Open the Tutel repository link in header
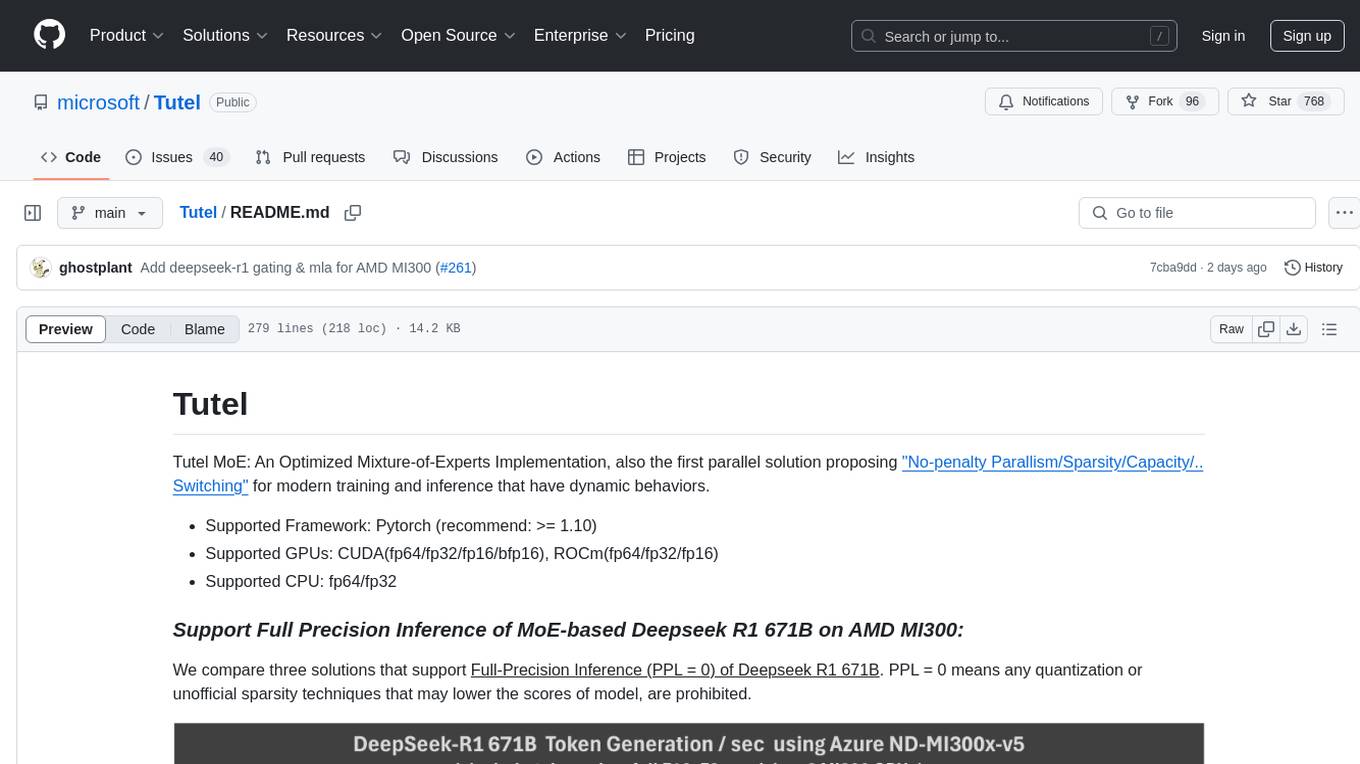Screen dimensions: 1360x764 point(177,102)
